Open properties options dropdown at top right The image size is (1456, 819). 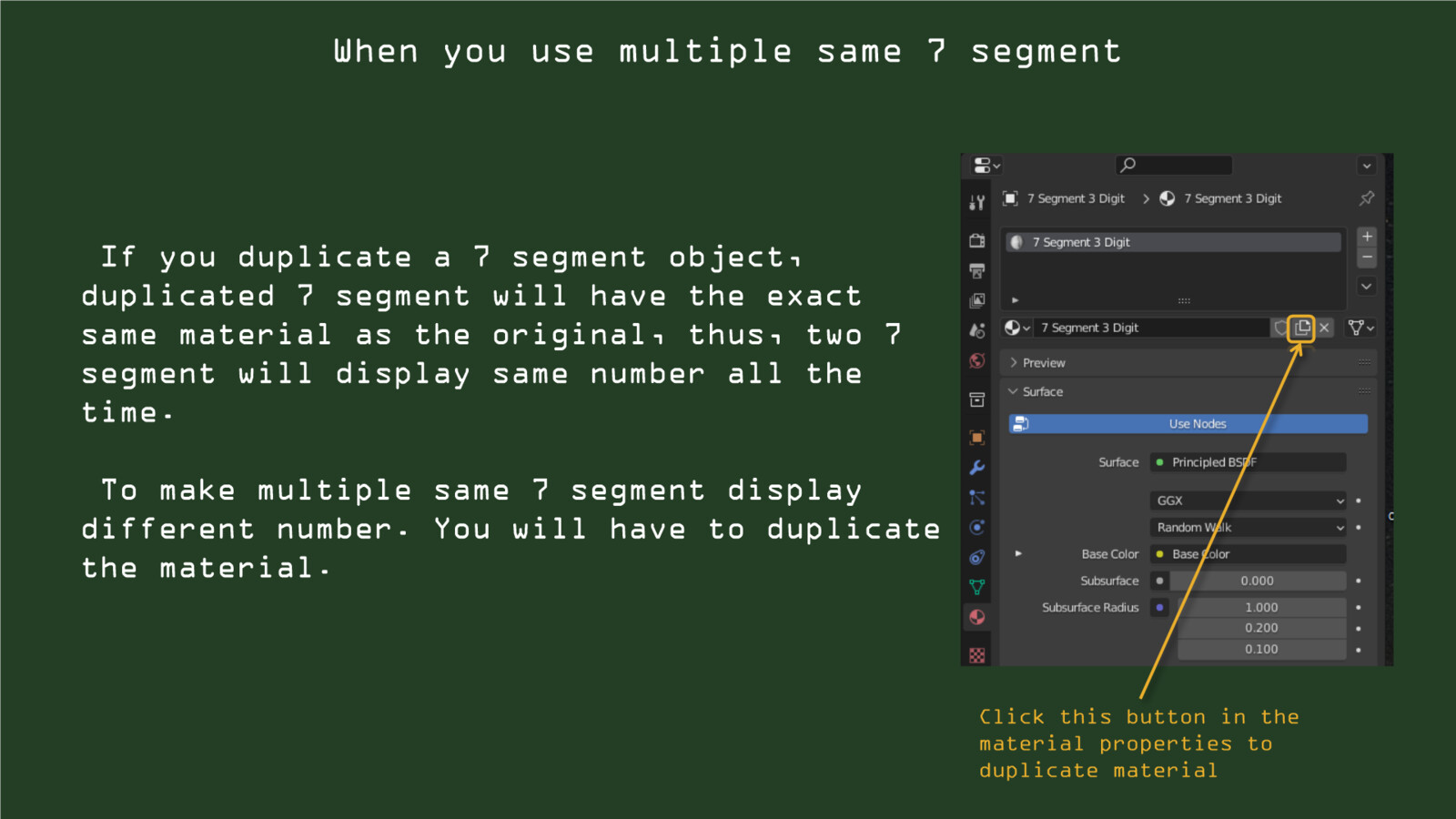coord(1366,166)
